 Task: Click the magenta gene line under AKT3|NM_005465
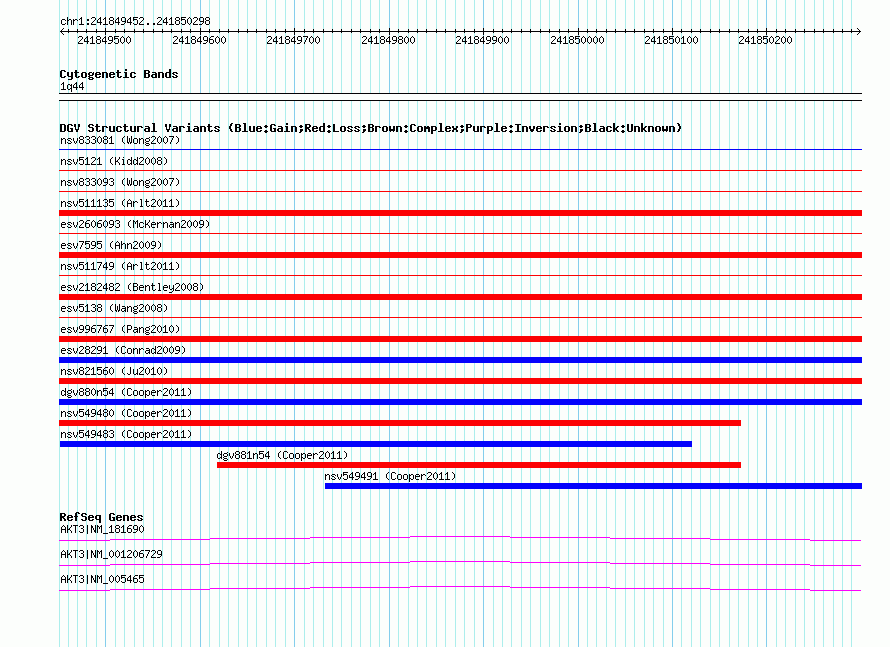click(x=460, y=588)
